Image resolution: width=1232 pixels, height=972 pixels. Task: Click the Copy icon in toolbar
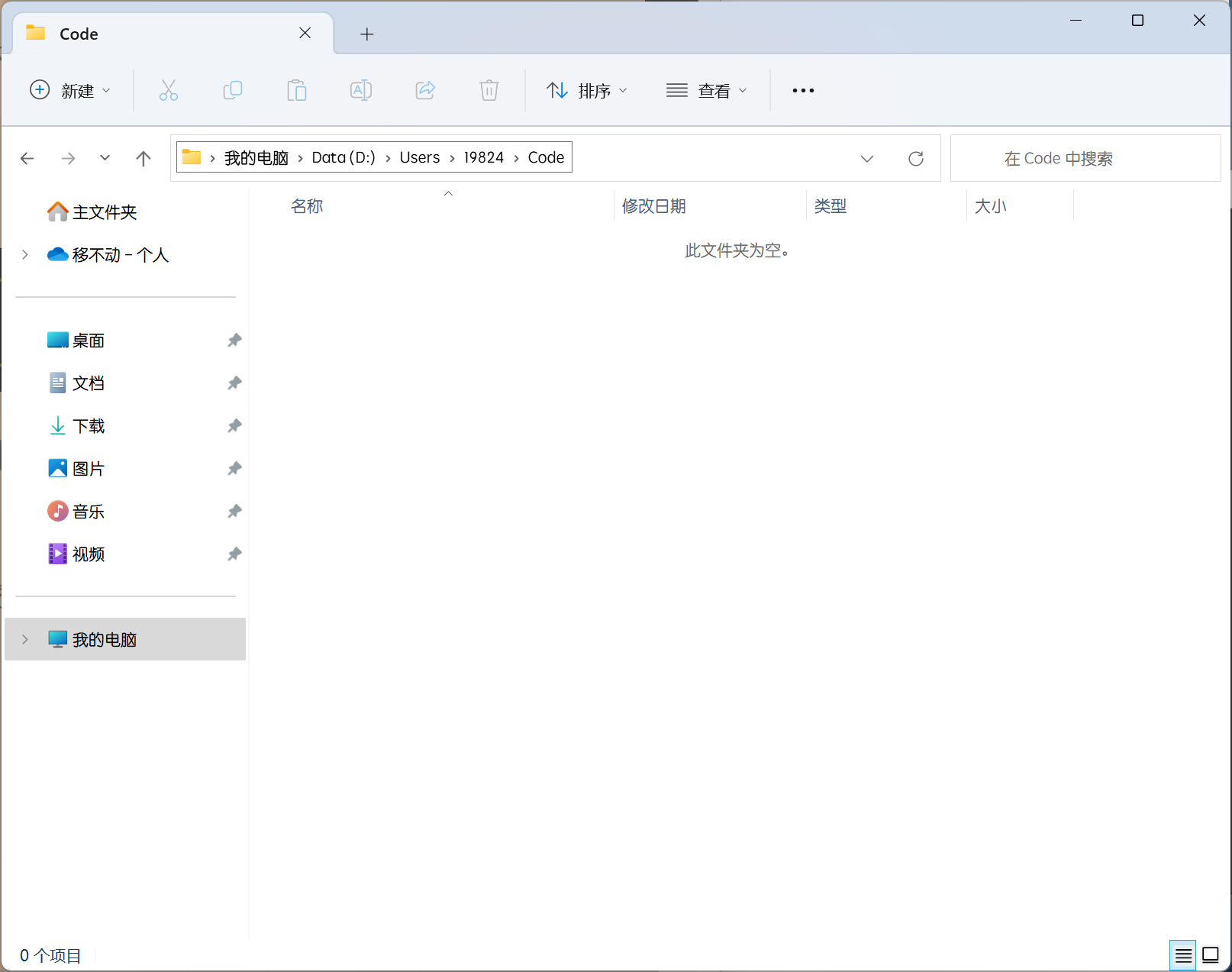(x=233, y=91)
